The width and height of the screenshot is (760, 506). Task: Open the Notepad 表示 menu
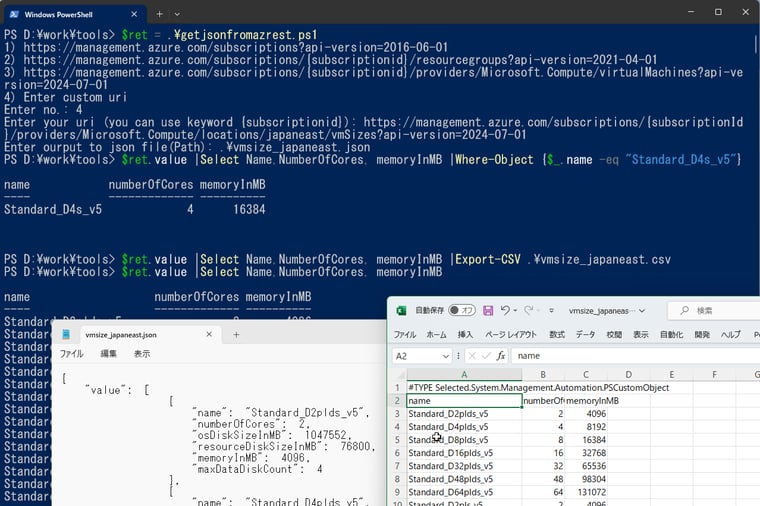click(x=142, y=354)
